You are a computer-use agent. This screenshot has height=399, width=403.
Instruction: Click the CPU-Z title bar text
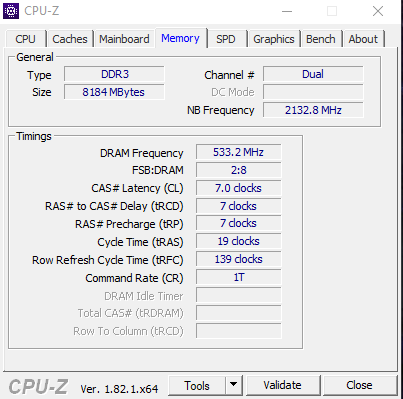[x=42, y=11]
